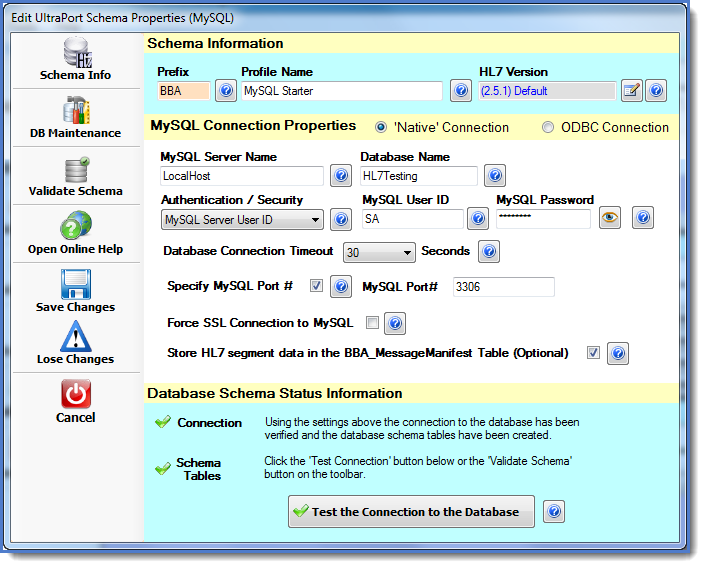Click the red Cancel power icon
Viewport: 705px width, 568px height.
pyautogui.click(x=76, y=394)
